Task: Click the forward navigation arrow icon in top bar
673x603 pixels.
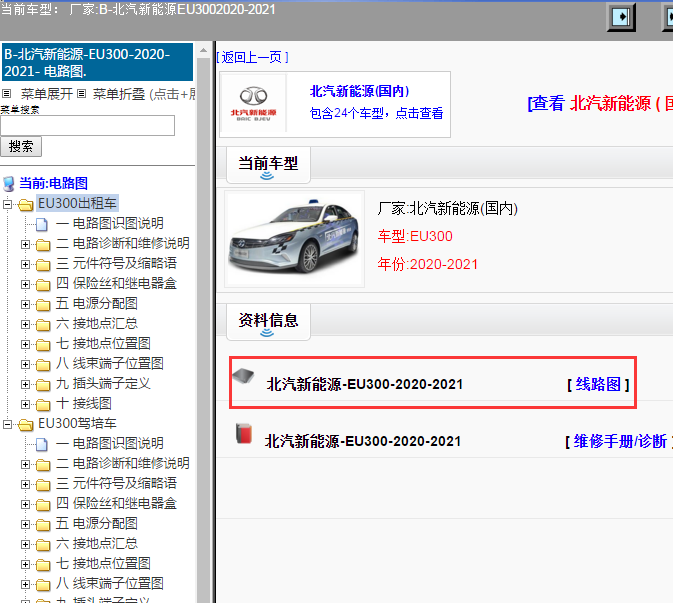Action: (621, 17)
